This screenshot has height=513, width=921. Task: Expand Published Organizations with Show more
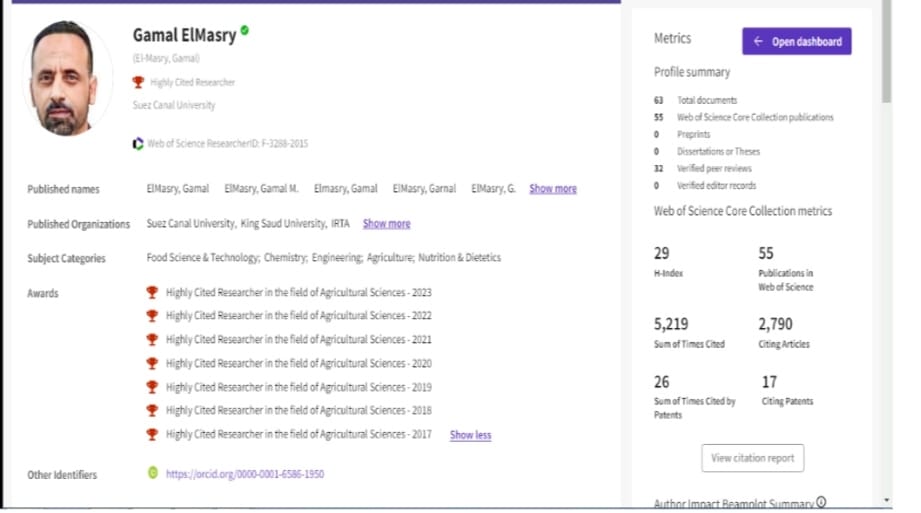click(x=386, y=224)
